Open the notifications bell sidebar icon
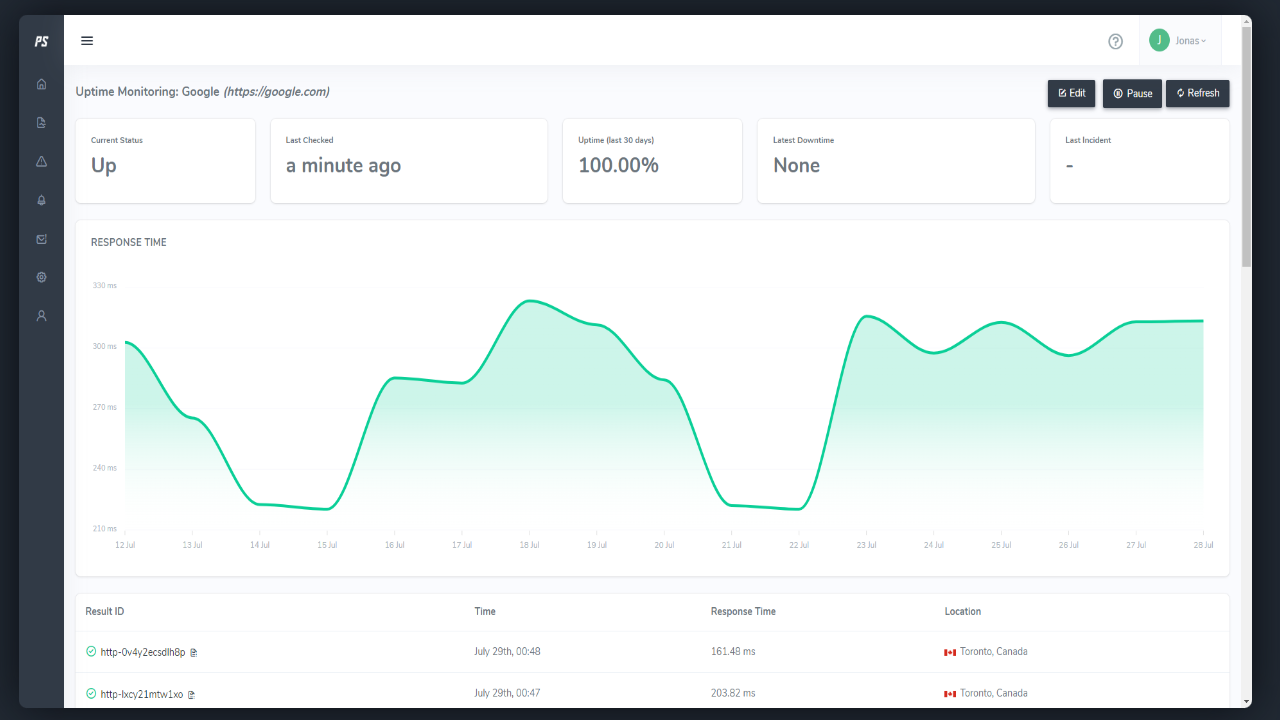Screen dimensions: 1280x720 pyautogui.click(x=41, y=200)
